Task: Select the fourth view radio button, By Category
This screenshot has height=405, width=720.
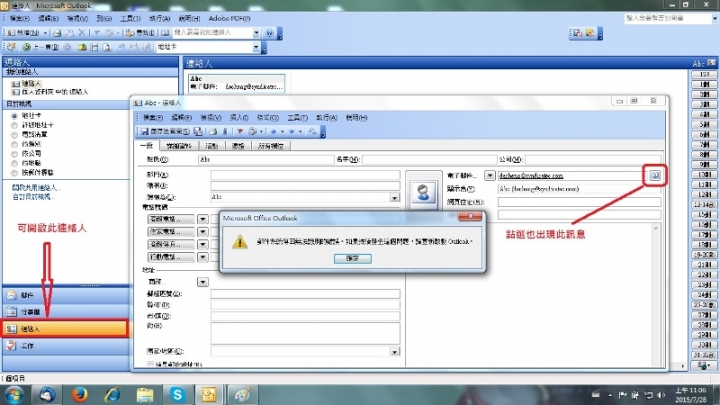Action: pyautogui.click(x=14, y=144)
